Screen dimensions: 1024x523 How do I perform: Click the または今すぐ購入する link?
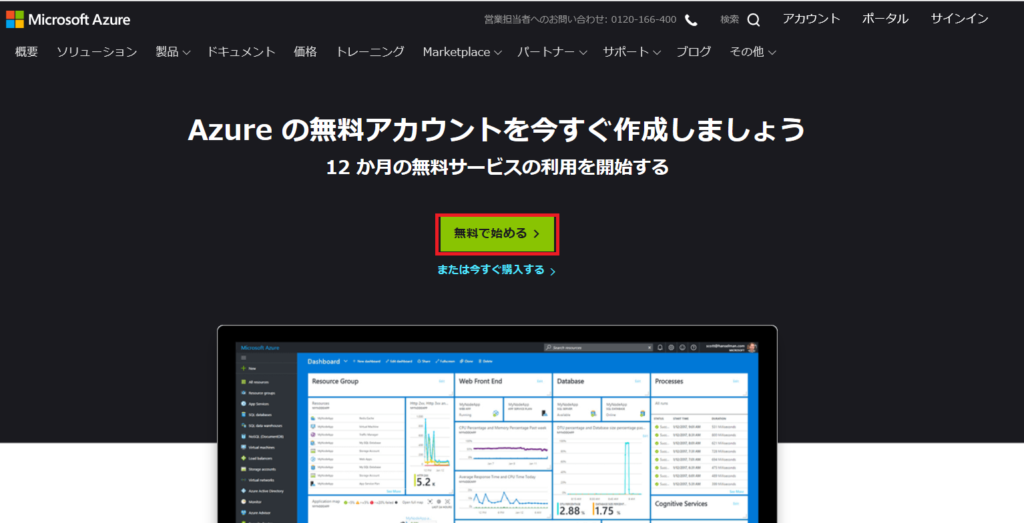(496, 270)
